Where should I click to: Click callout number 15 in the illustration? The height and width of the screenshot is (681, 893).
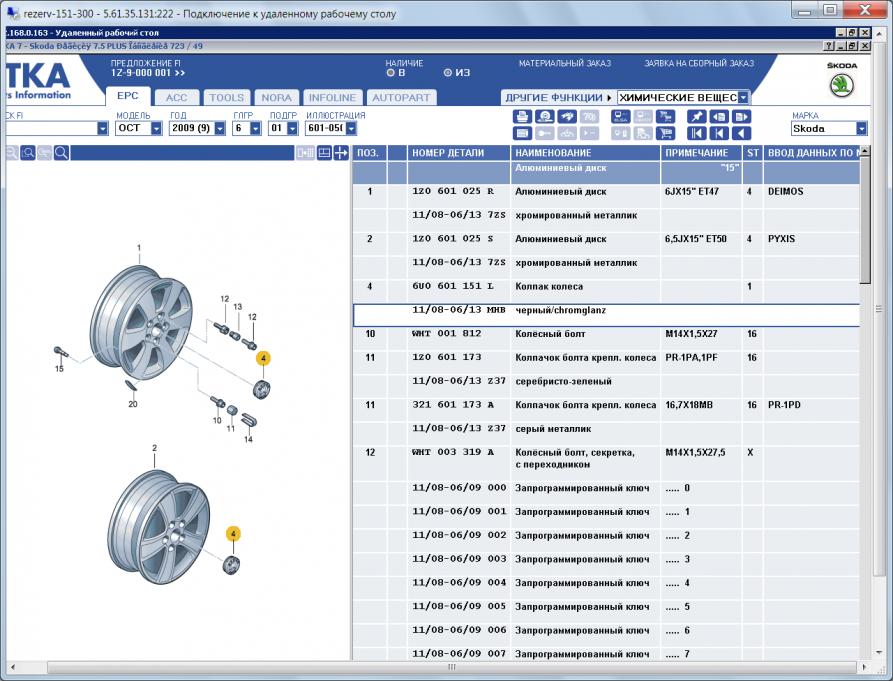59,369
